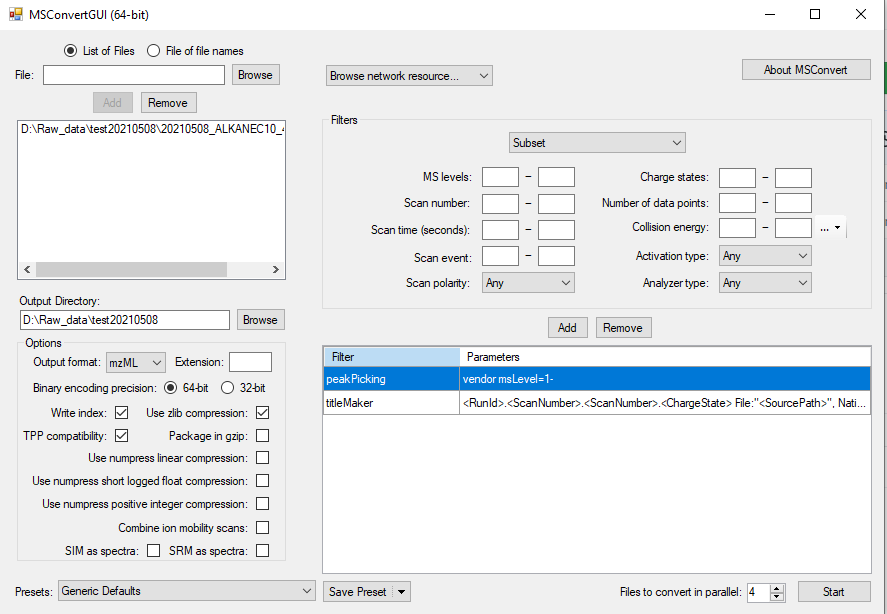
Task: Select the titleMaker filter row
Action: coord(597,403)
